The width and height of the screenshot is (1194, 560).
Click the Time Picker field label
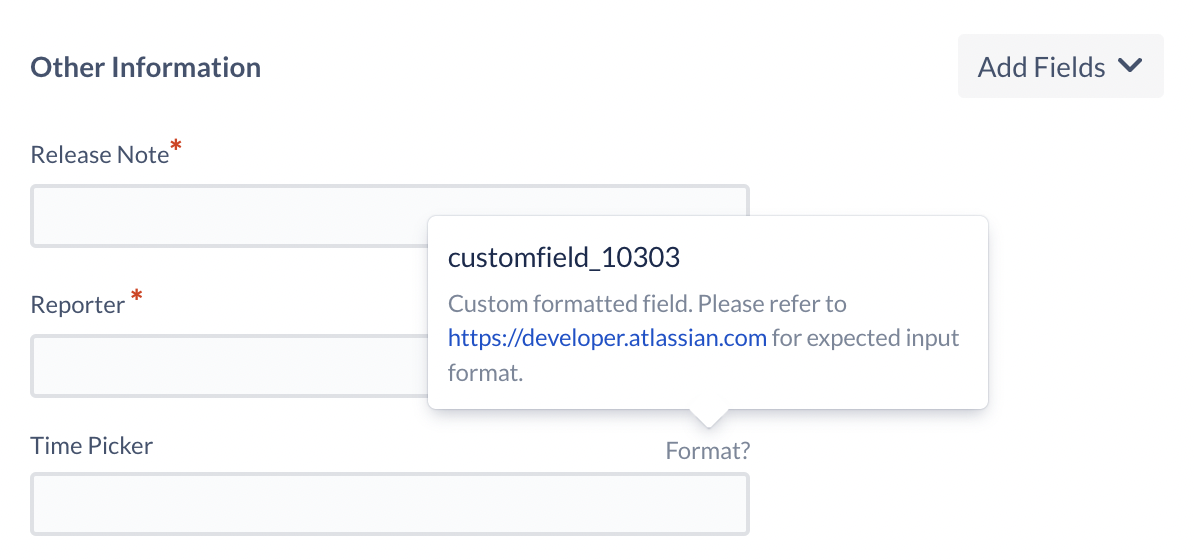[91, 445]
